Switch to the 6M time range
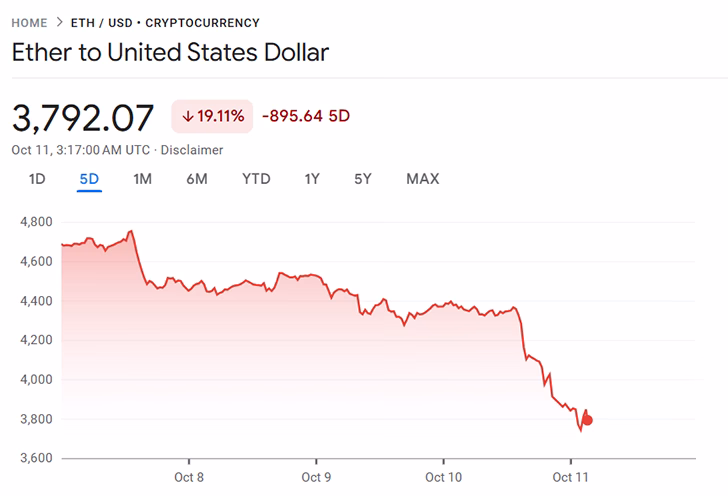The height and width of the screenshot is (496, 728). click(x=196, y=179)
